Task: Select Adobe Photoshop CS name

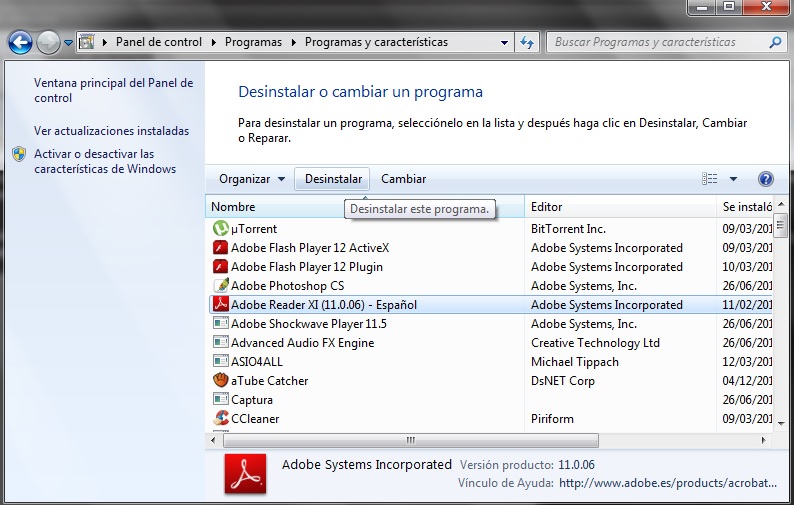Action: tap(288, 286)
